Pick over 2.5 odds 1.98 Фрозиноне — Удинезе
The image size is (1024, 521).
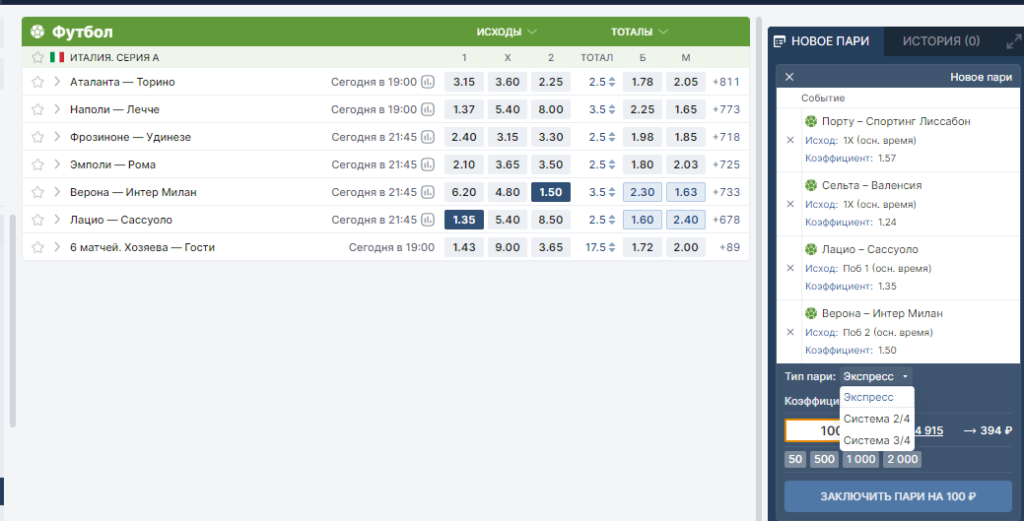642,137
